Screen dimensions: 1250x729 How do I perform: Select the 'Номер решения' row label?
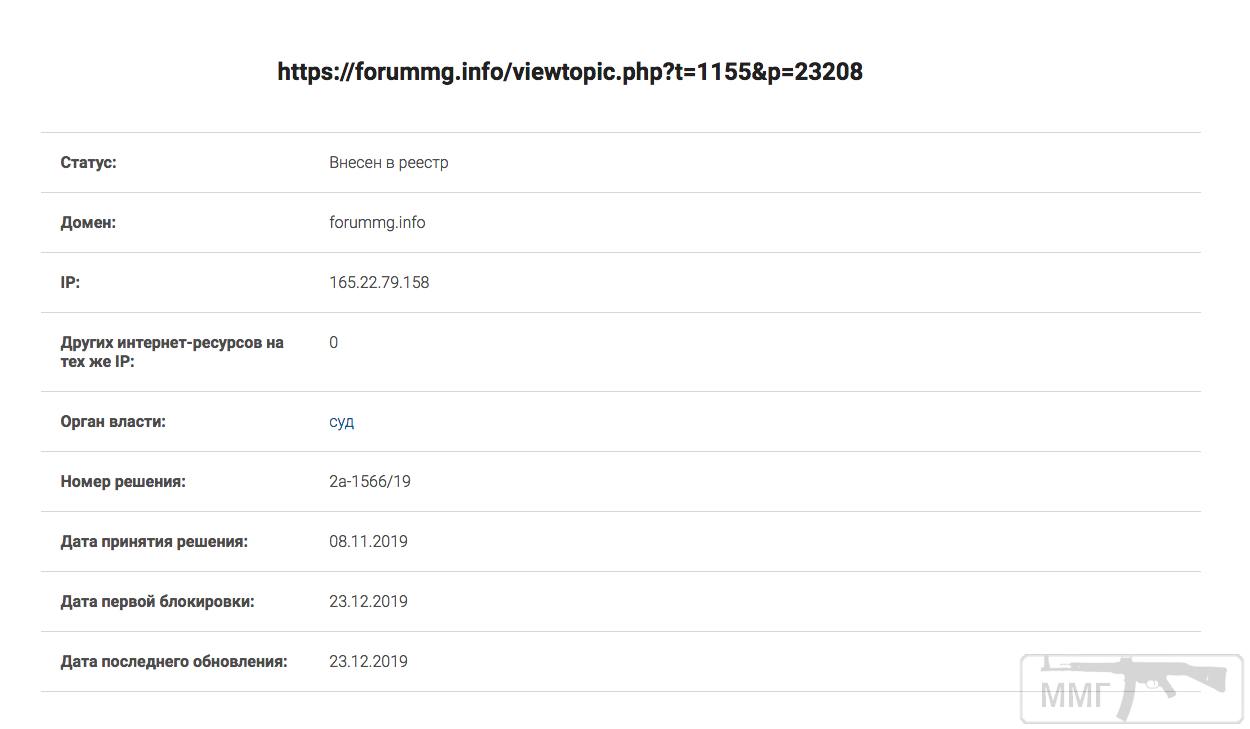[123, 482]
